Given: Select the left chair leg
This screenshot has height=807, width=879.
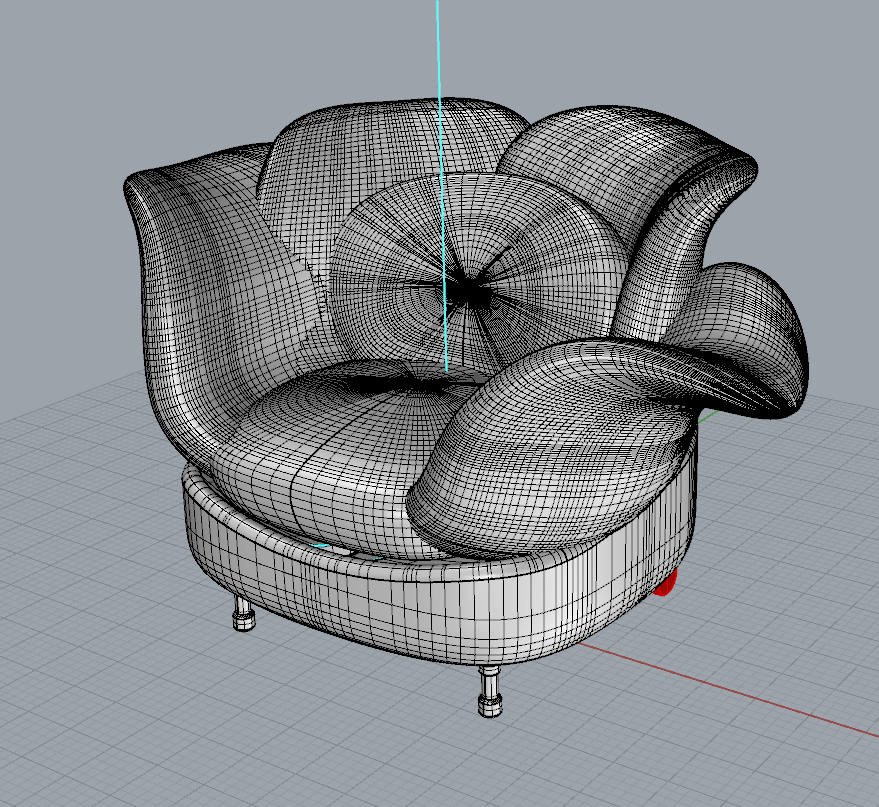Looking at the screenshot, I should tap(243, 613).
